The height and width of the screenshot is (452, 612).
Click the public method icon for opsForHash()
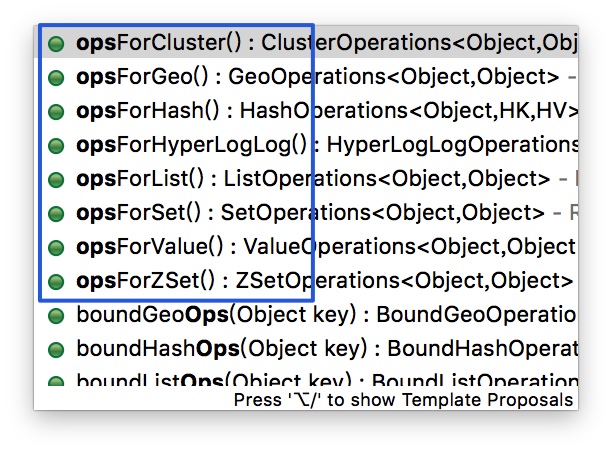pyautogui.click(x=57, y=111)
